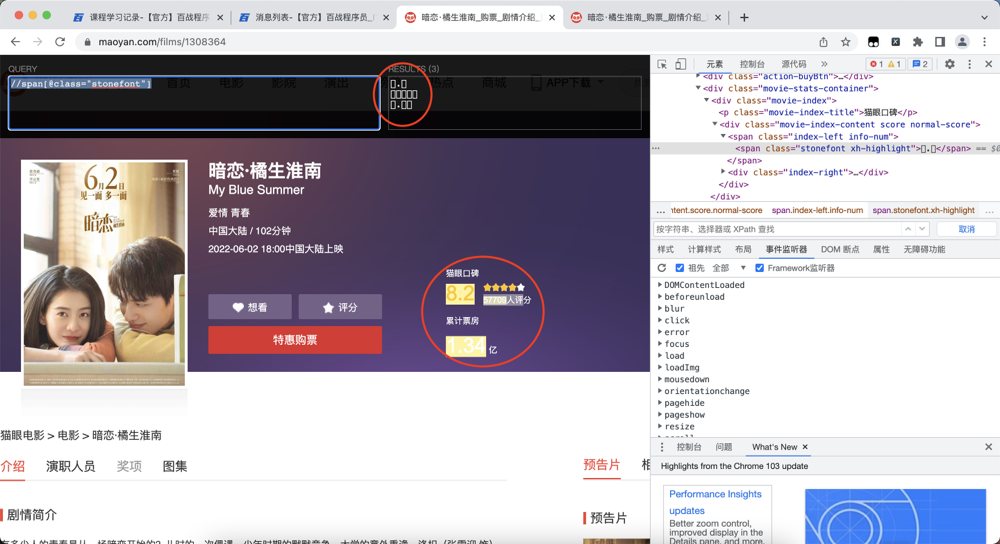The image size is (1000, 544).
Task: Click the browser back arrow
Action: (x=15, y=42)
